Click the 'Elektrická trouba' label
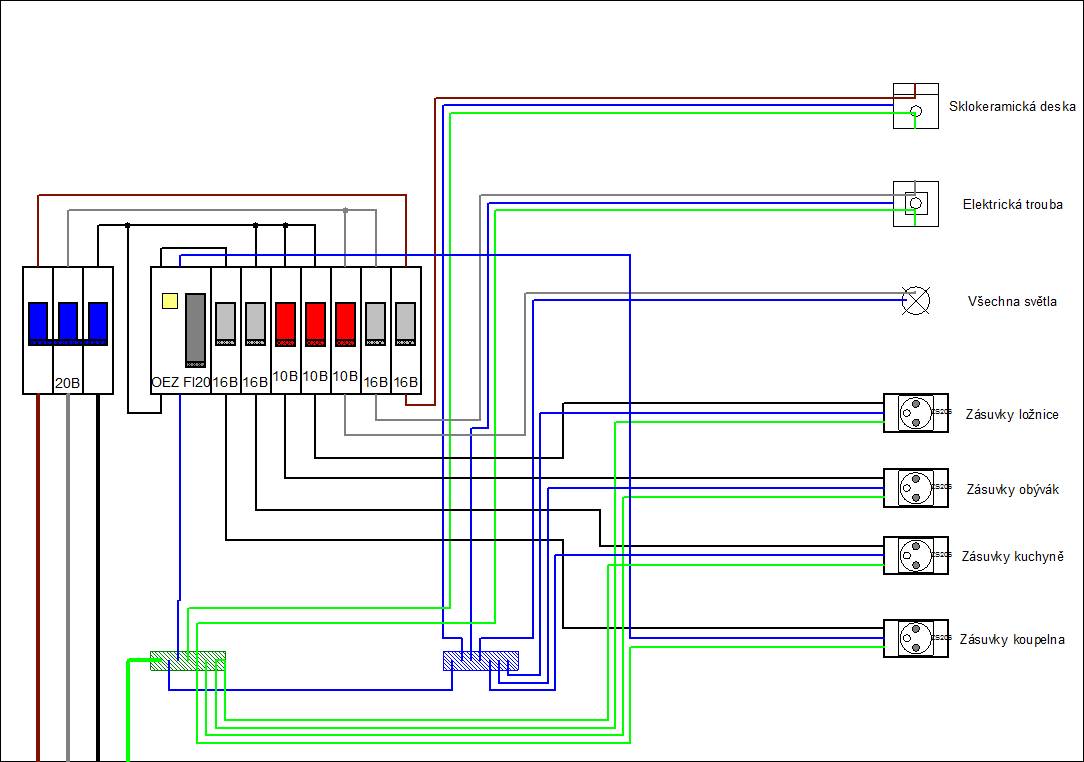 point(1012,204)
